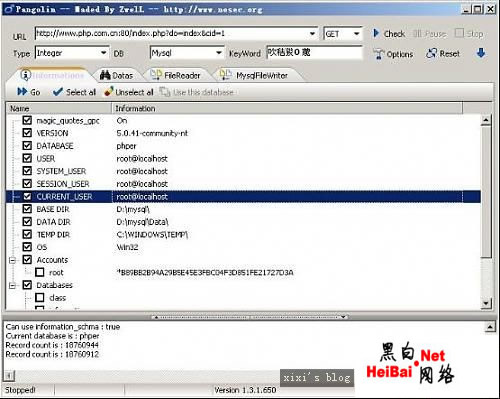Click the Go double-arrow icon
This screenshot has height=399, width=500.
tap(22, 92)
